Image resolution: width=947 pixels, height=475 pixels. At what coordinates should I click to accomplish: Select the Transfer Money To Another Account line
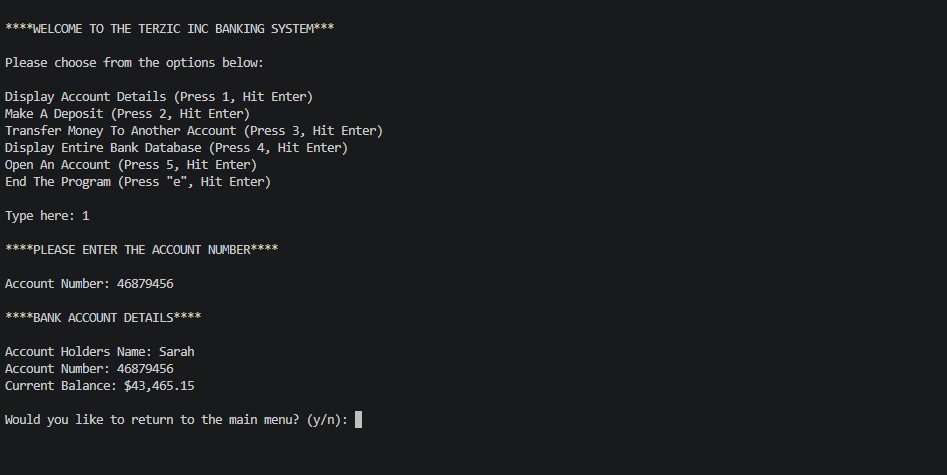click(x=193, y=131)
